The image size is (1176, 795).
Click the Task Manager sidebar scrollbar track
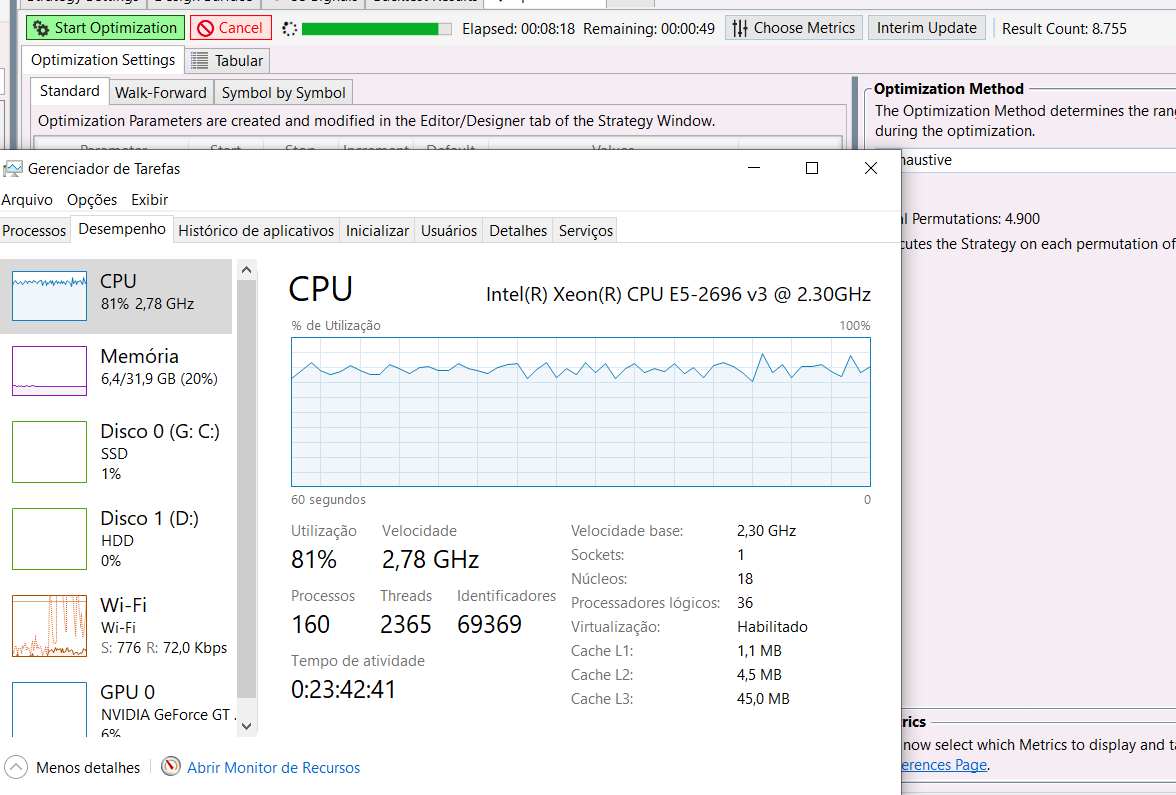coord(246,498)
